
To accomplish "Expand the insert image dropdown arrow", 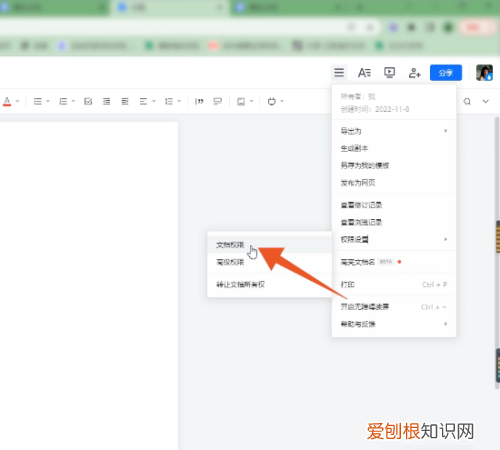I will pyautogui.click(x=252, y=101).
